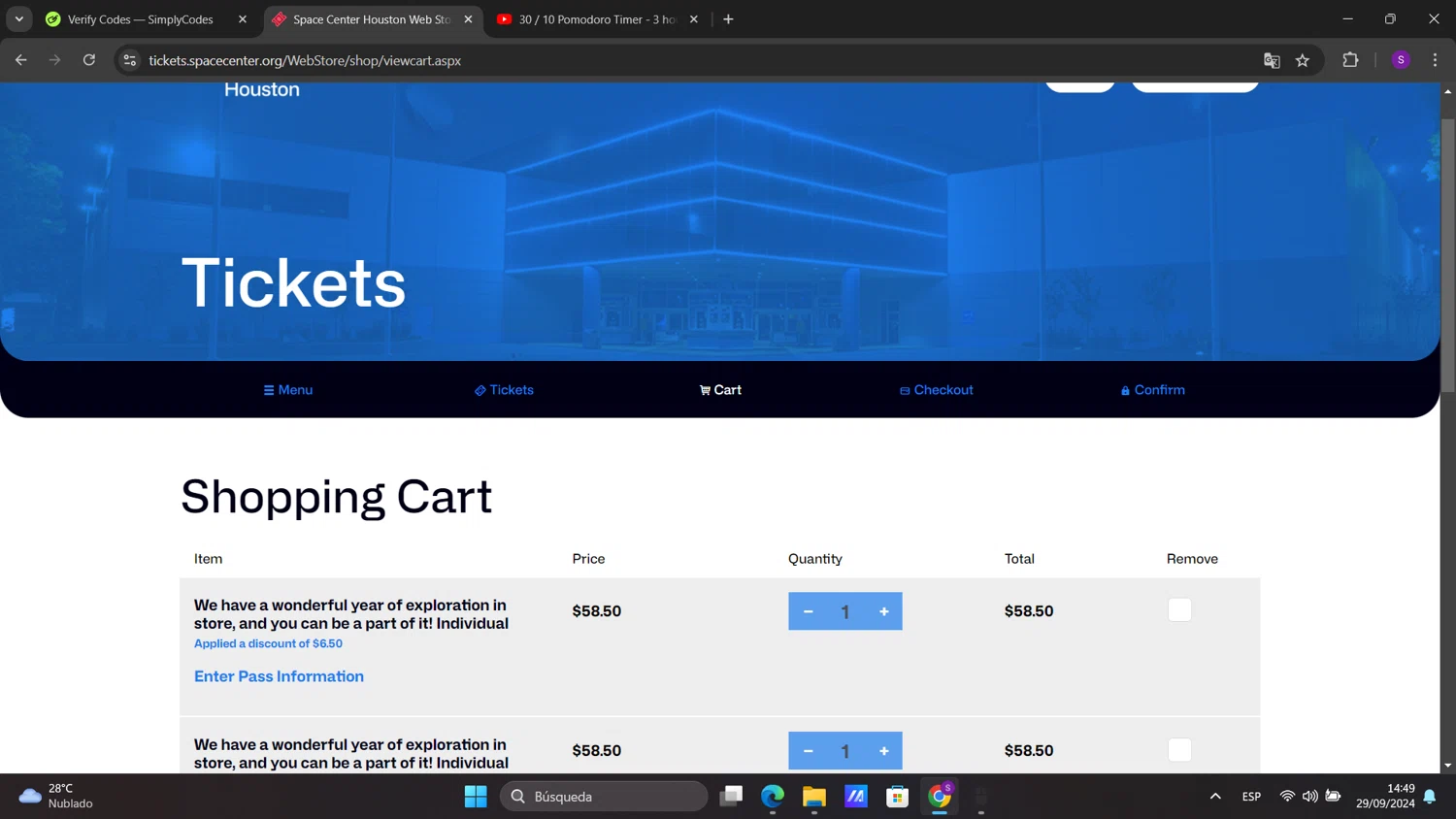The height and width of the screenshot is (819, 1456).
Task: Decrease quantity of first cart item
Action: click(x=808, y=611)
